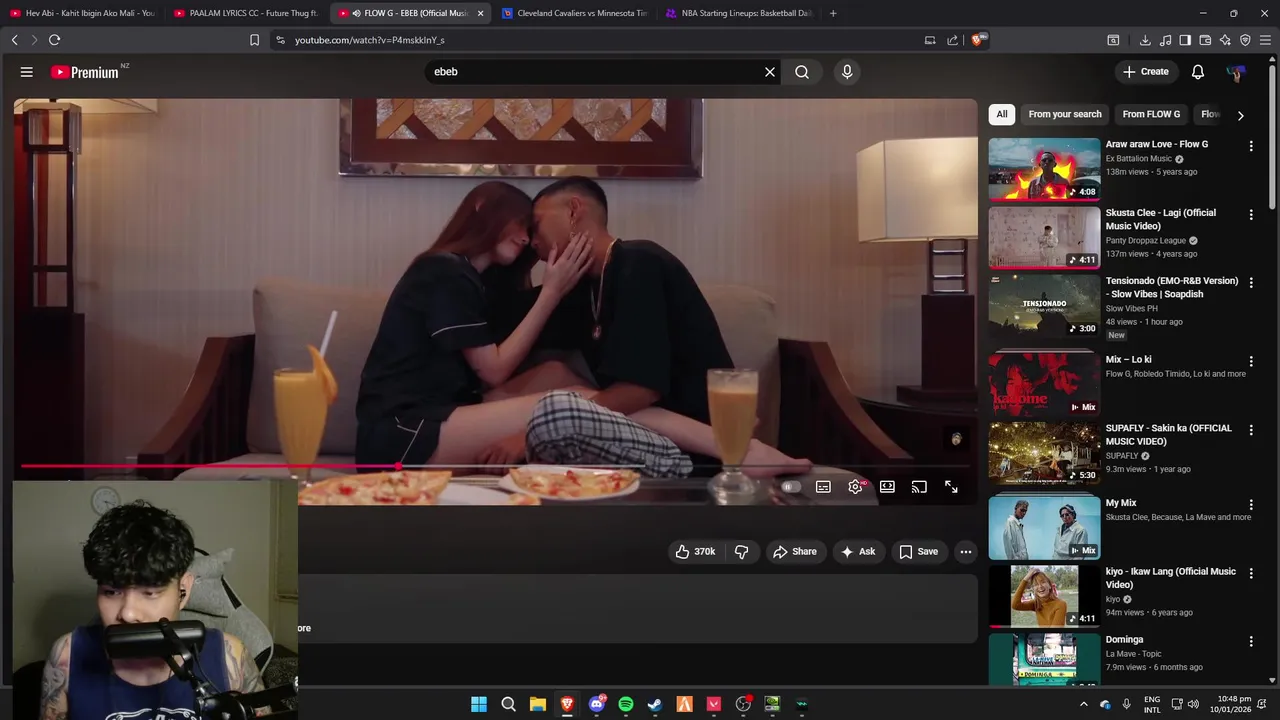Open options for Tensionado video
This screenshot has width=1280, height=720.
[x=1251, y=283]
